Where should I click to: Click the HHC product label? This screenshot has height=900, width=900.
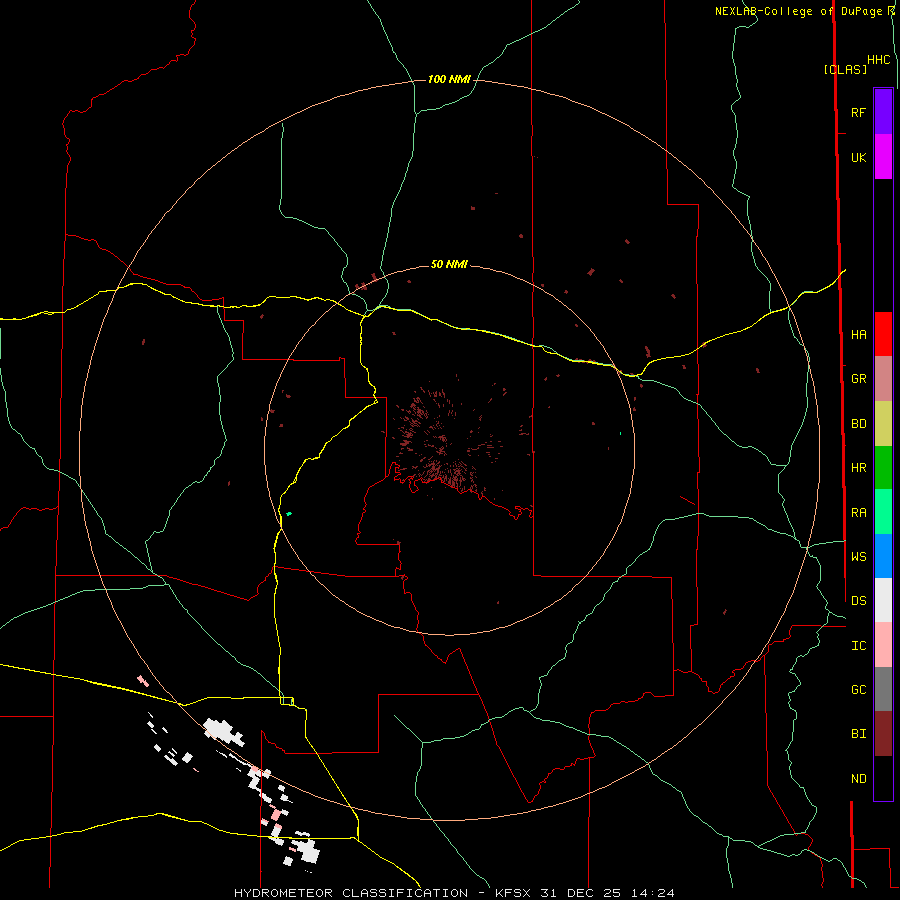(x=879, y=60)
